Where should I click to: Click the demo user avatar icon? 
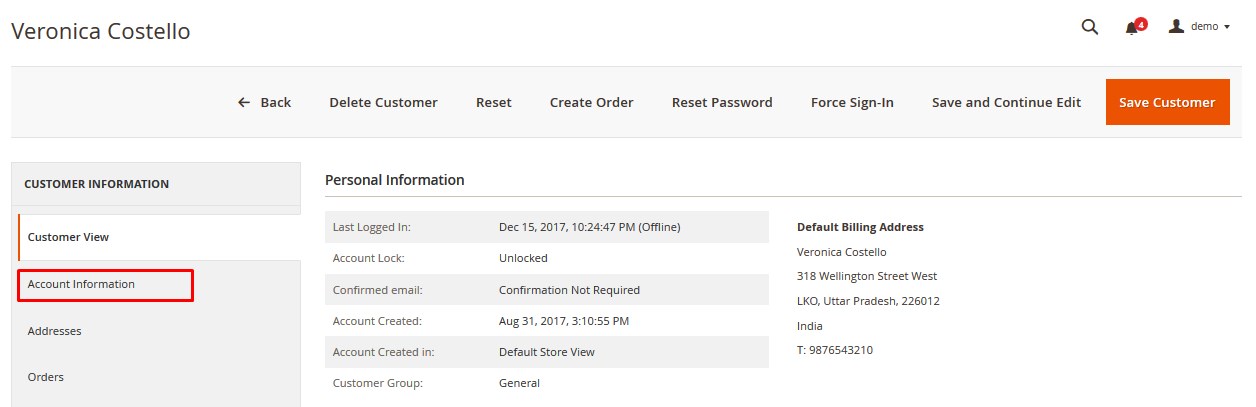1177,26
